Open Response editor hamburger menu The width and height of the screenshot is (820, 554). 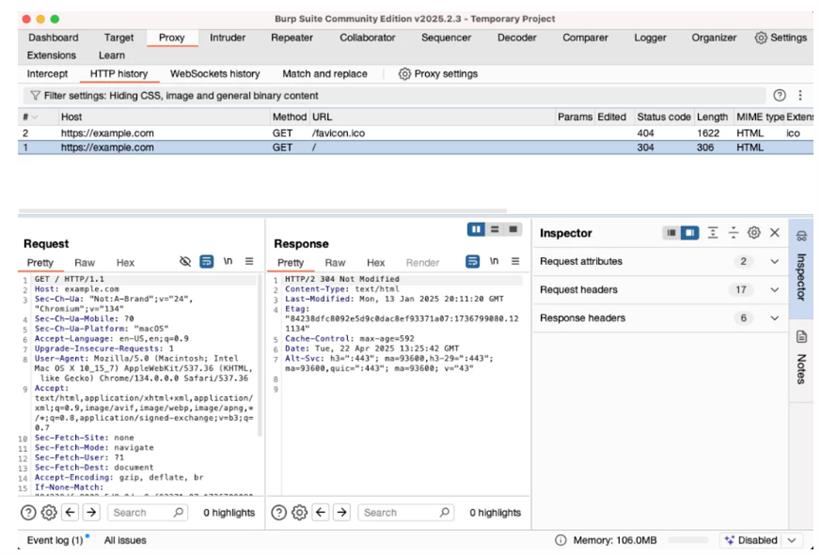[x=516, y=261]
